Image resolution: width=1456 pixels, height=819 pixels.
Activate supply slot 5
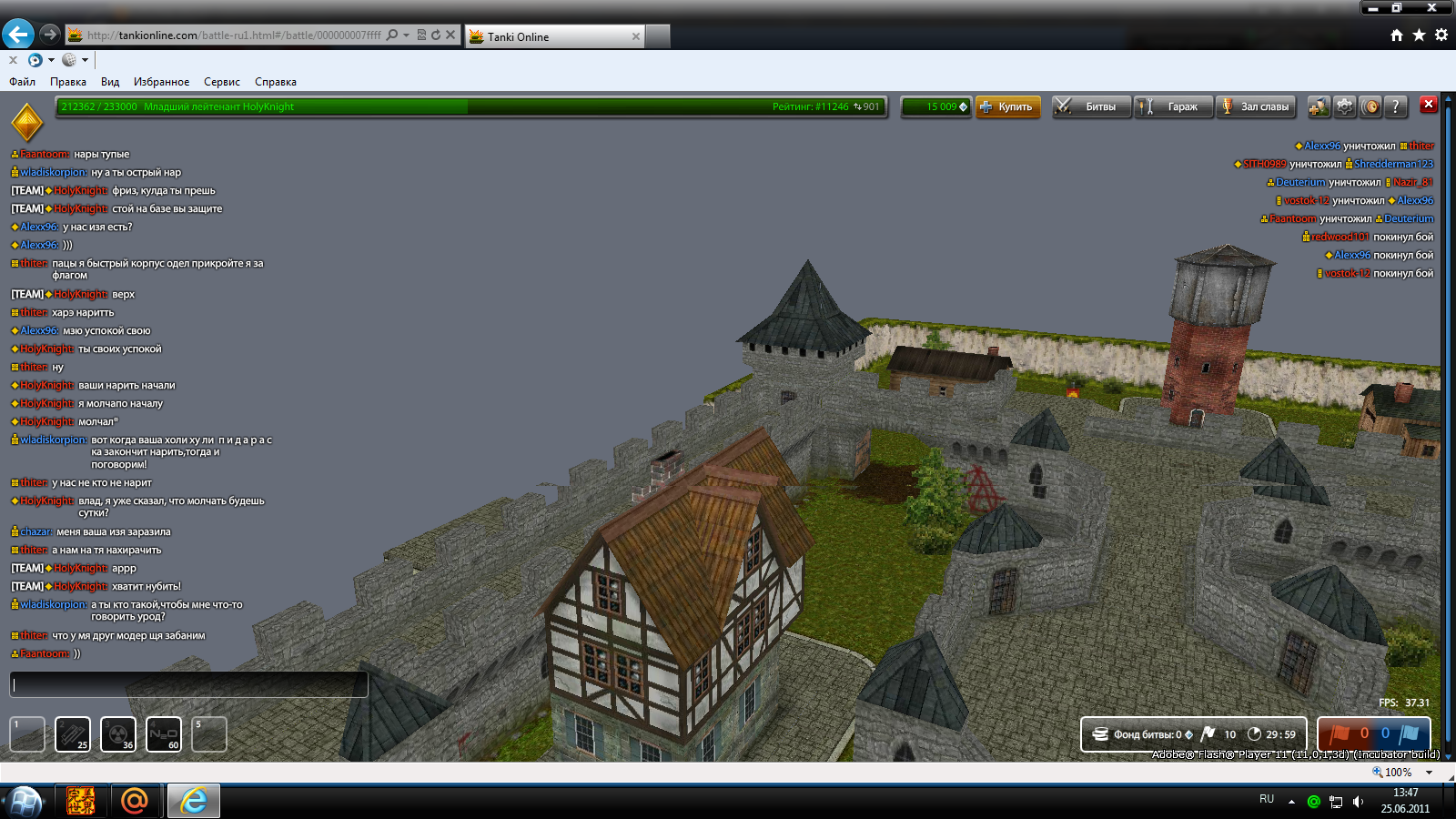click(209, 734)
